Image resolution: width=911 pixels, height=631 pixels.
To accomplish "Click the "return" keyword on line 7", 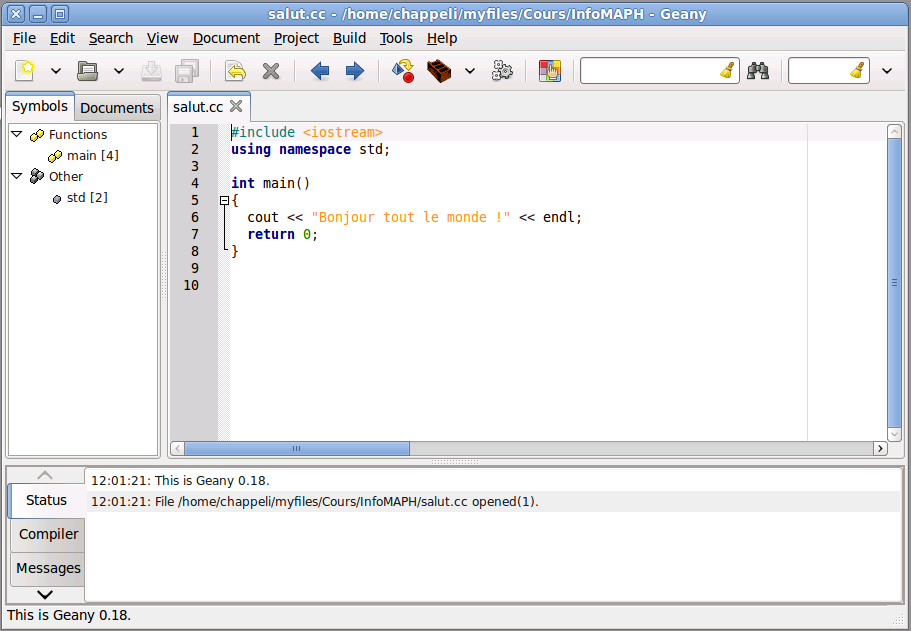I will [x=271, y=234].
